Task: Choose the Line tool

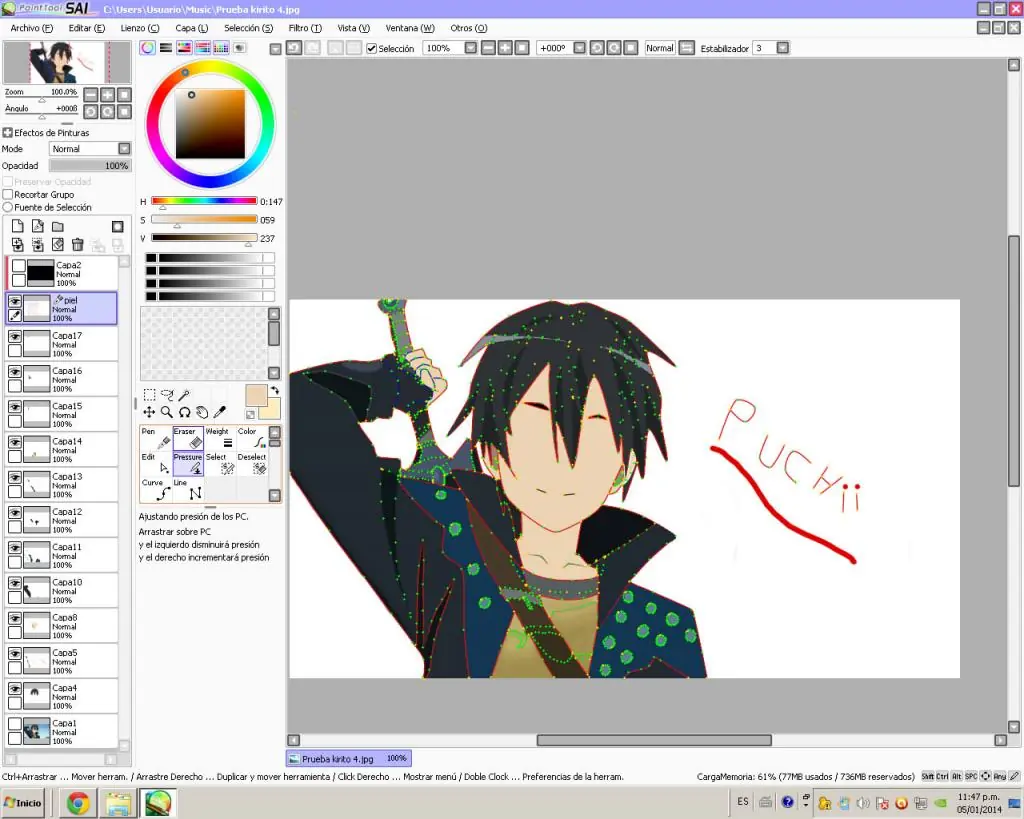Action: 188,490
